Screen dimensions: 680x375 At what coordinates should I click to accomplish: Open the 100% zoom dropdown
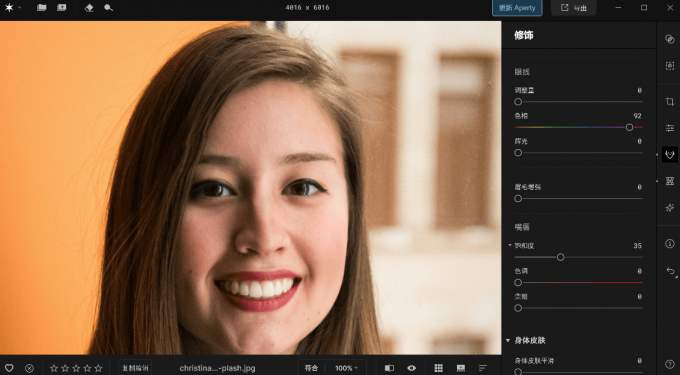click(347, 368)
